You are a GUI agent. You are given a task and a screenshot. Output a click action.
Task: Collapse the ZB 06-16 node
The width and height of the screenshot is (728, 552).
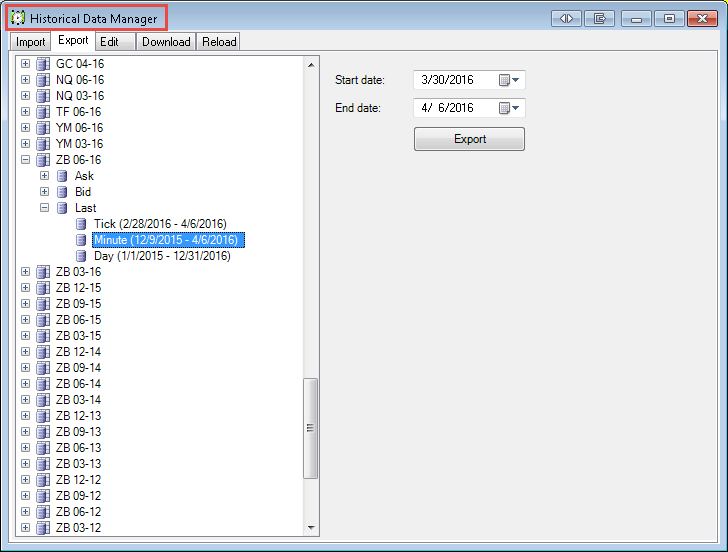[x=26, y=160]
